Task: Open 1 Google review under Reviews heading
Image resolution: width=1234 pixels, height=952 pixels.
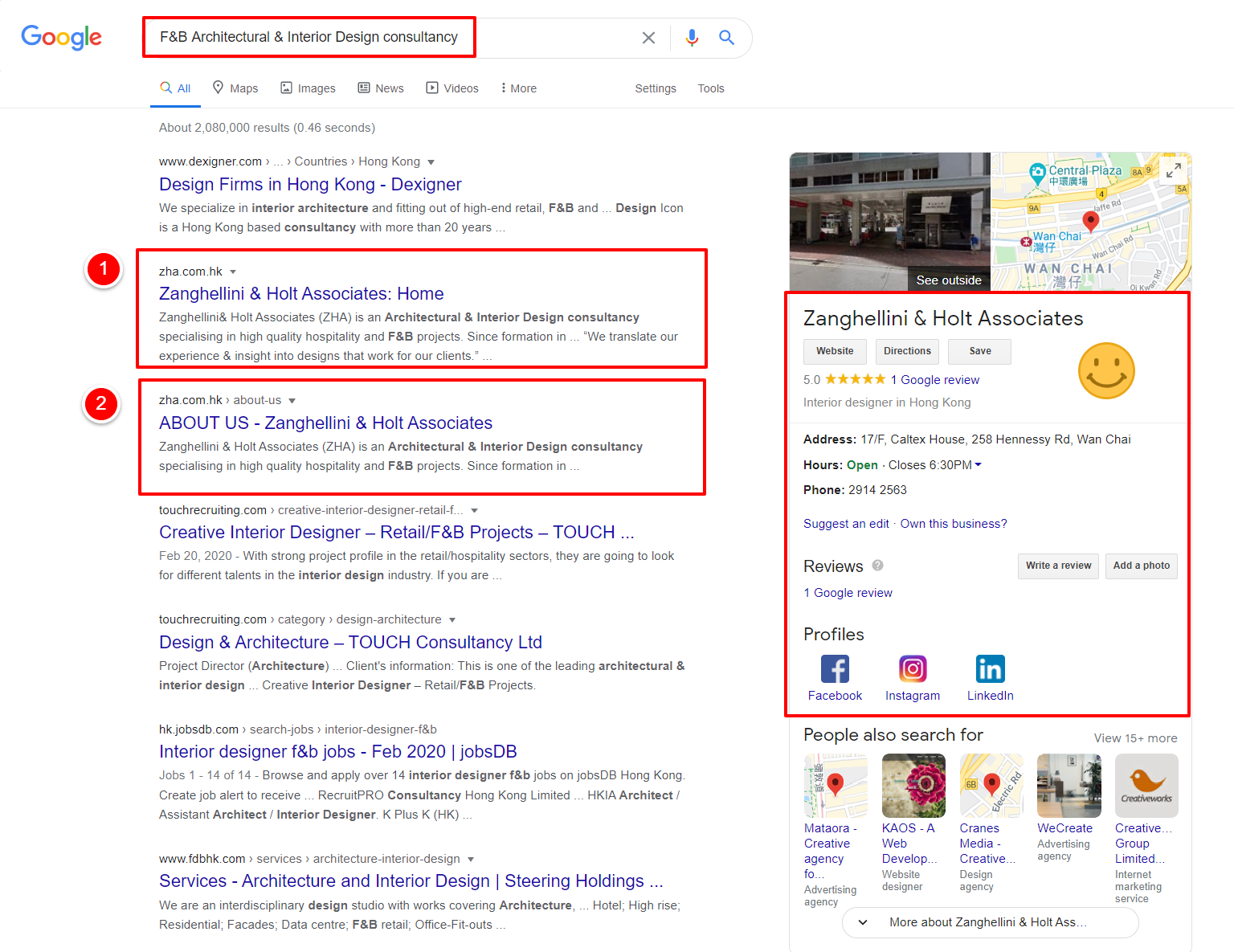Action: pos(848,593)
